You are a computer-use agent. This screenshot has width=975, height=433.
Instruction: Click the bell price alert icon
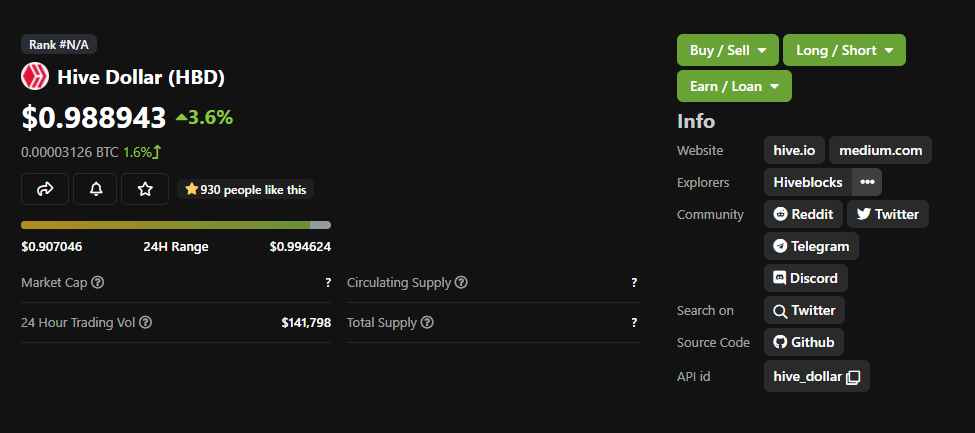coord(95,189)
